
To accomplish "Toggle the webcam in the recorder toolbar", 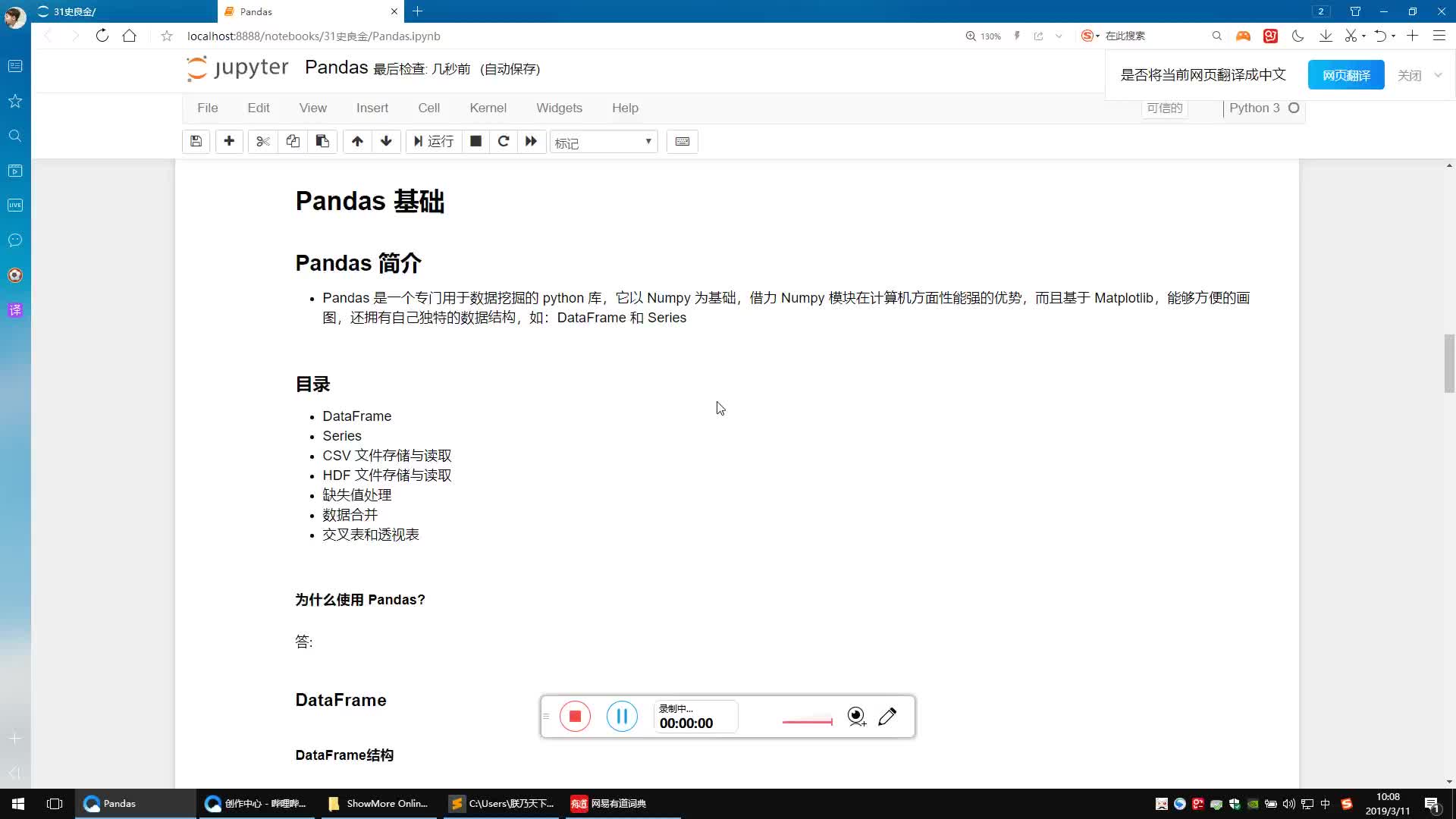I will tap(855, 716).
